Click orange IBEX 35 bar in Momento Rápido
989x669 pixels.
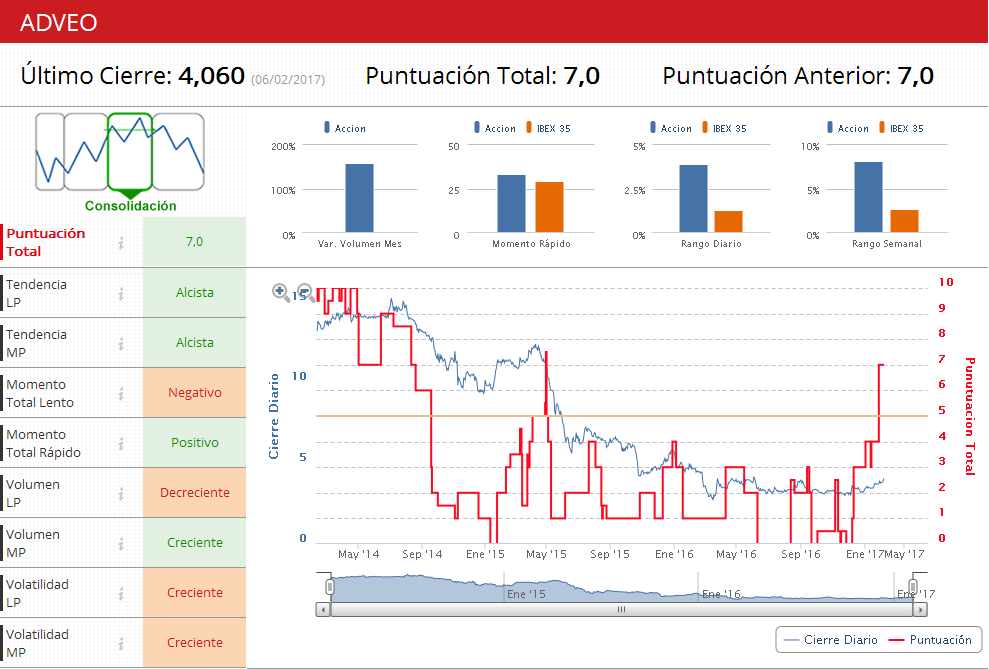pos(549,207)
